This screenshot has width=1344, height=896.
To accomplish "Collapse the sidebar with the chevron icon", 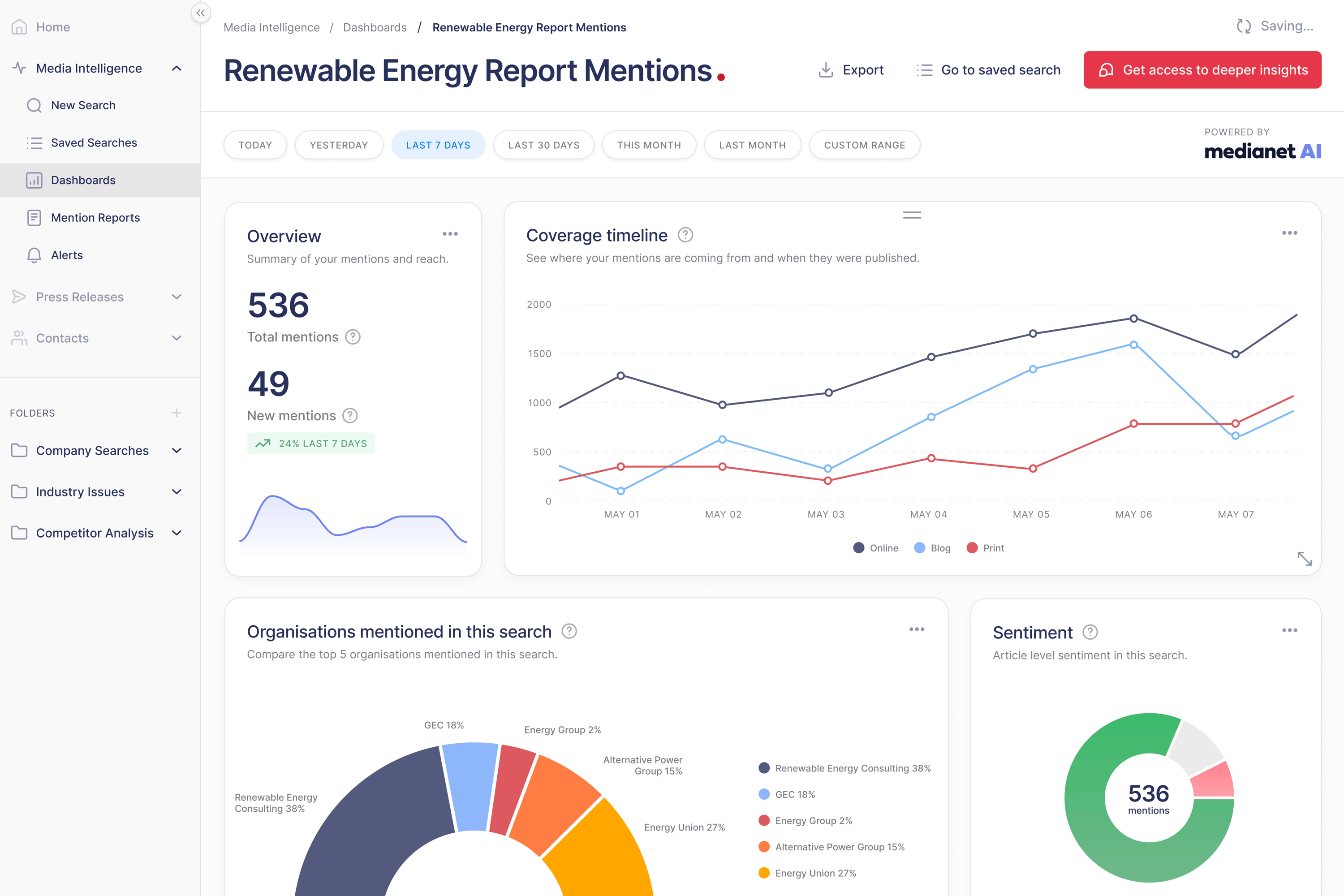I will (x=201, y=13).
